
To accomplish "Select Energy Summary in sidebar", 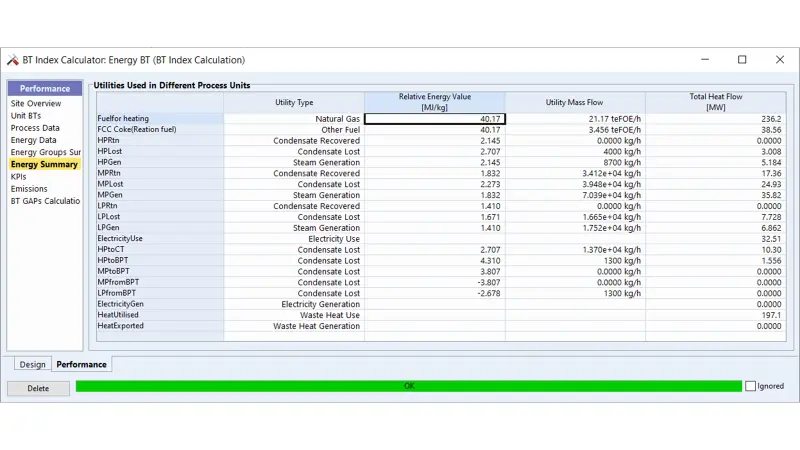I will [44, 164].
